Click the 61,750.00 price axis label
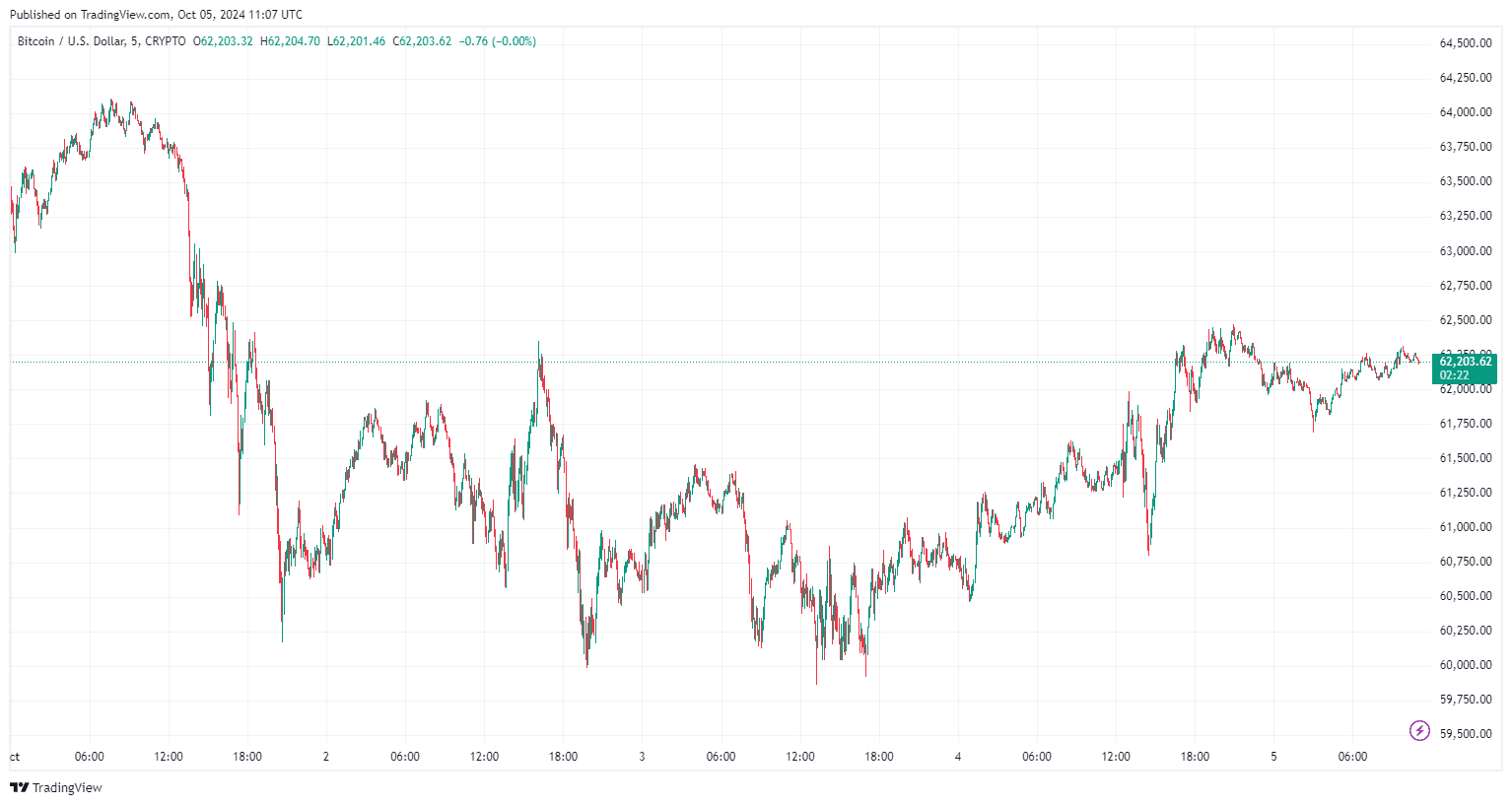 pos(1465,424)
